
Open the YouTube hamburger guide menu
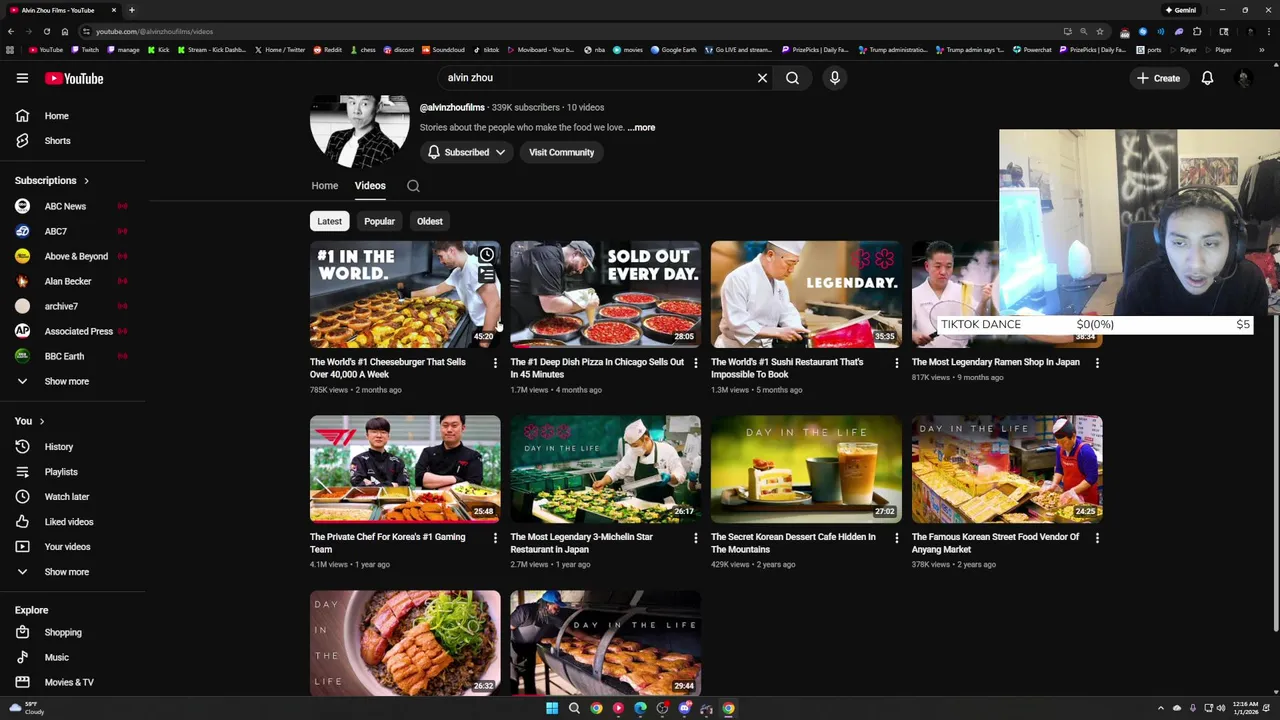click(22, 78)
